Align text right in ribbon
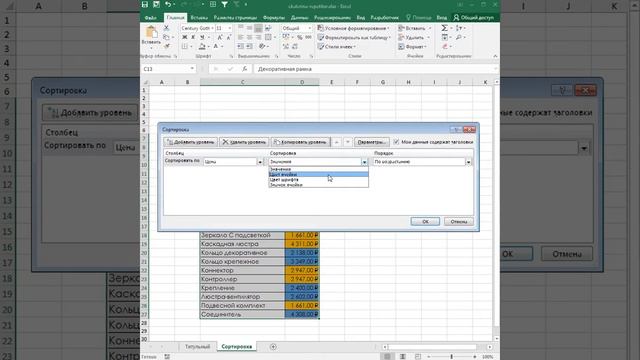 (x=258, y=37)
